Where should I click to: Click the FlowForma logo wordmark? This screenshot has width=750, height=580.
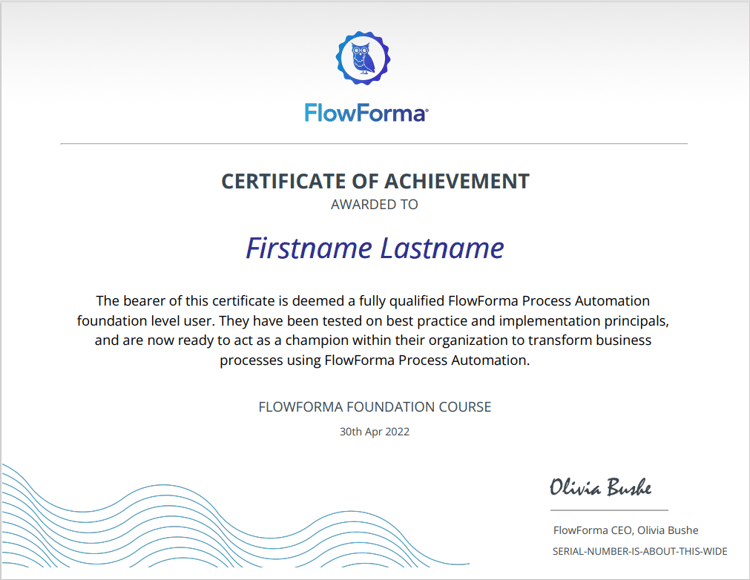[366, 113]
